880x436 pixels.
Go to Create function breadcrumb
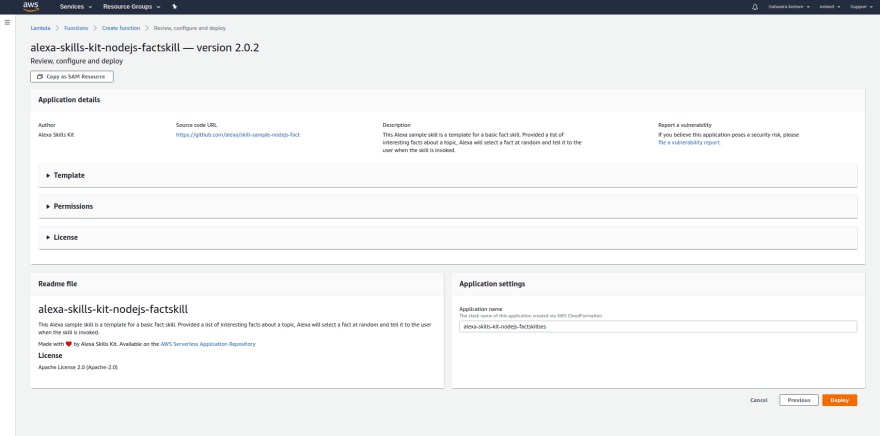[121, 28]
